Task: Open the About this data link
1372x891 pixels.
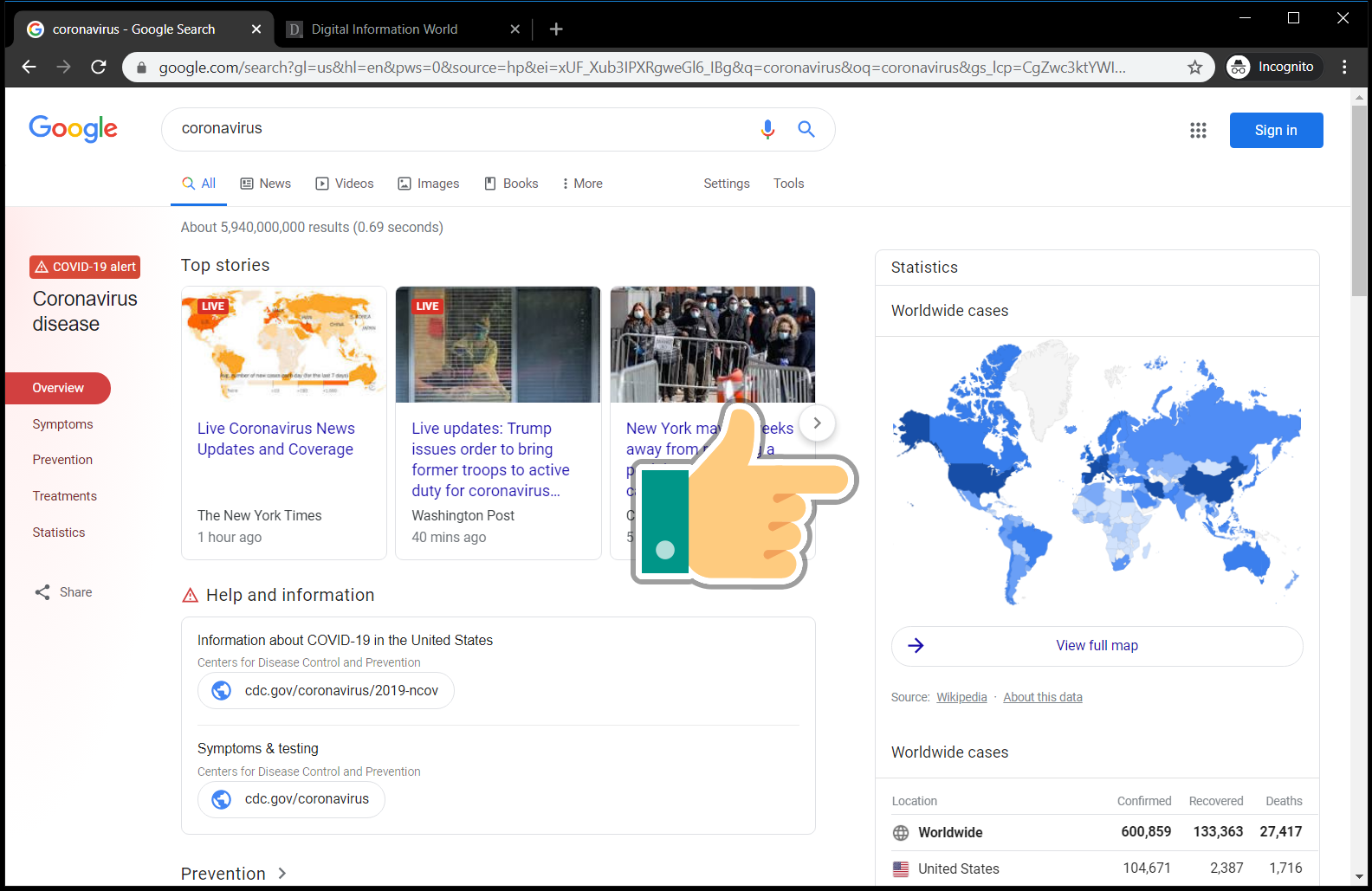Action: tap(1043, 698)
